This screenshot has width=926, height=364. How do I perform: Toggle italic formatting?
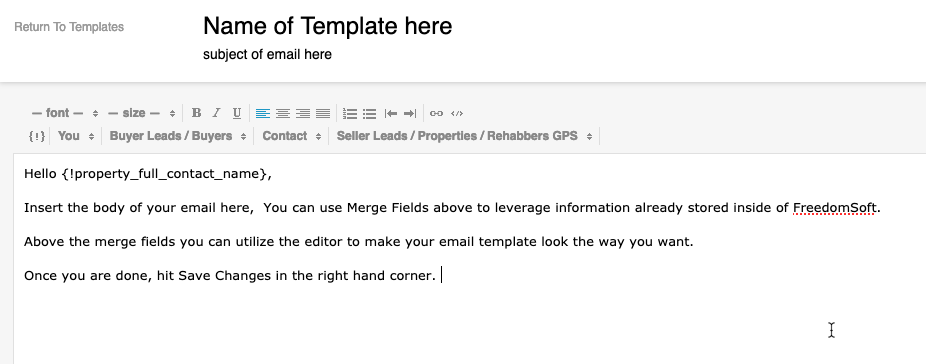217,113
